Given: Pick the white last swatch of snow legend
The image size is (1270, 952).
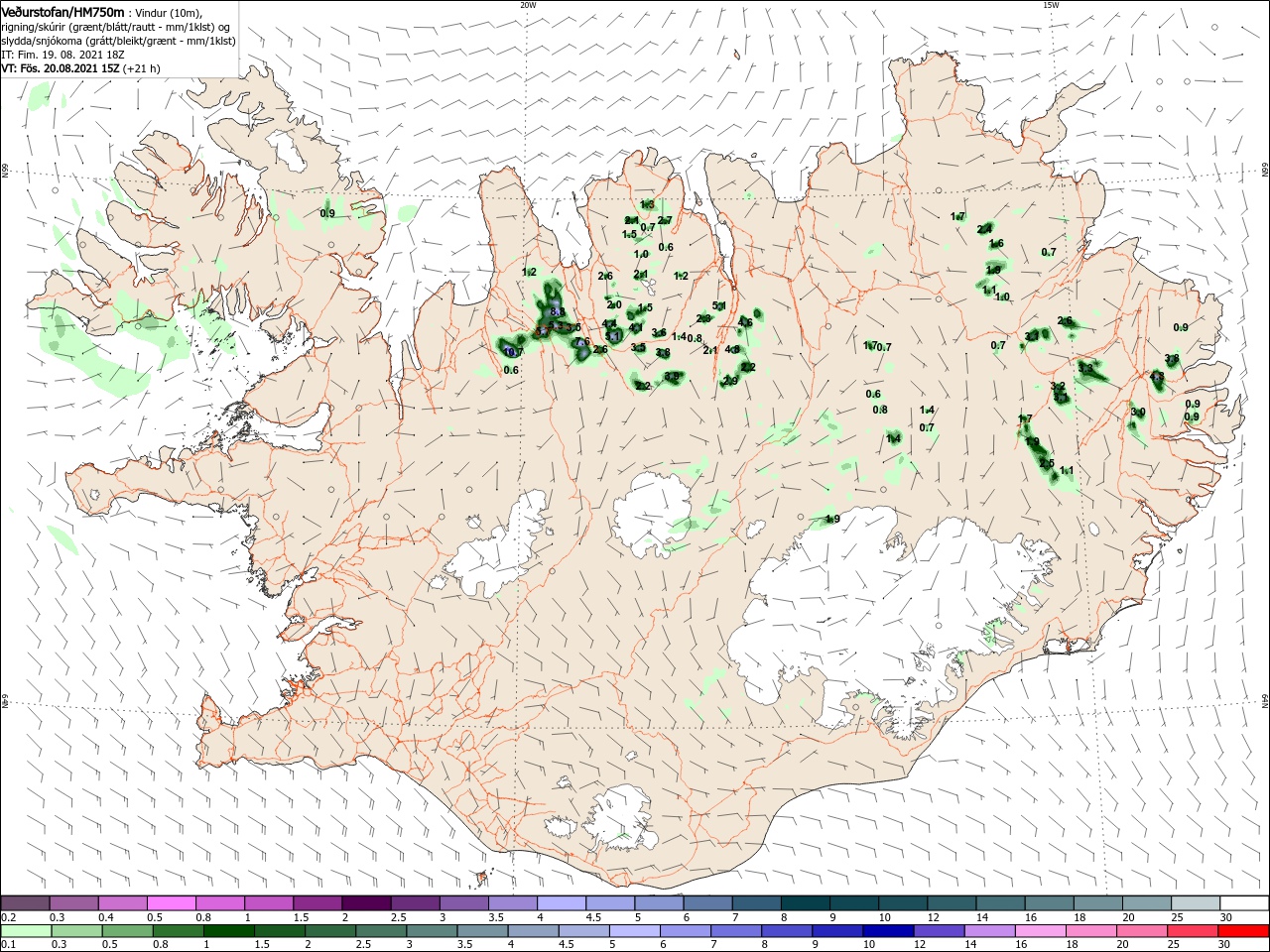Looking at the screenshot, I should [x=1242, y=903].
